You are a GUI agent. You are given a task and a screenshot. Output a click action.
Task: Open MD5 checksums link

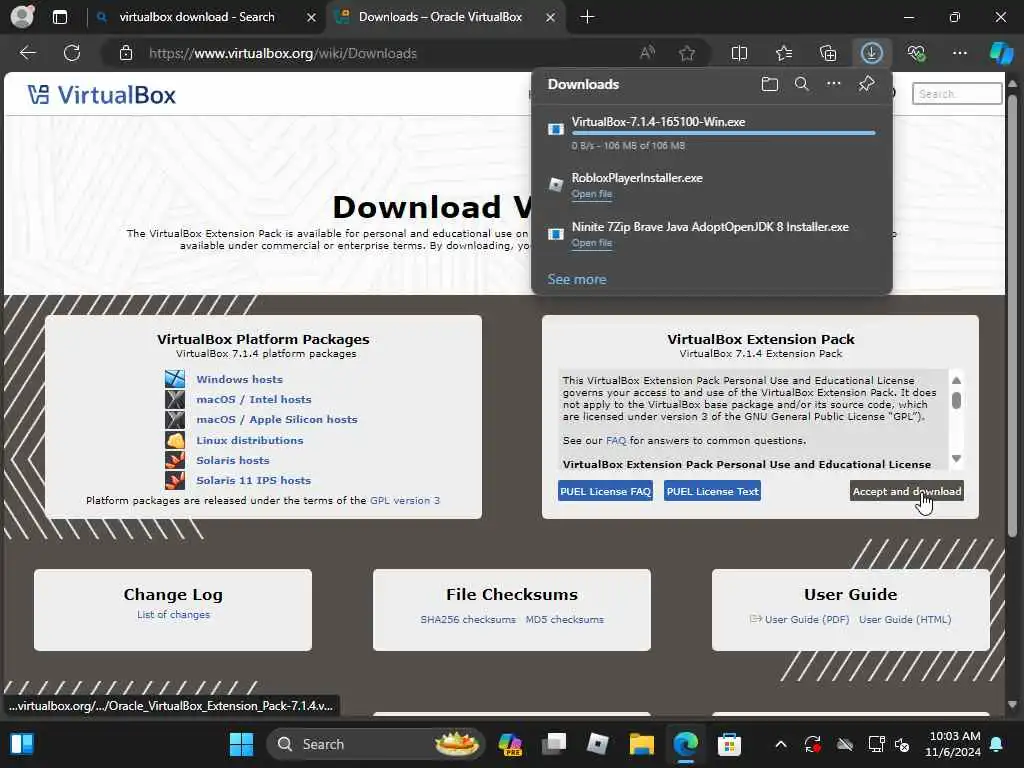point(564,619)
